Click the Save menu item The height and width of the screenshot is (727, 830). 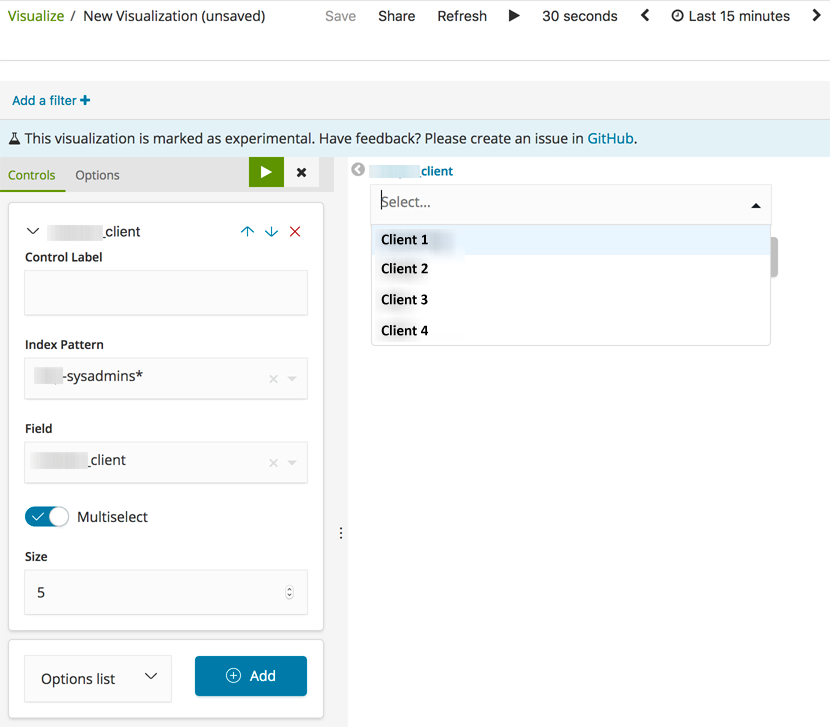[x=340, y=16]
